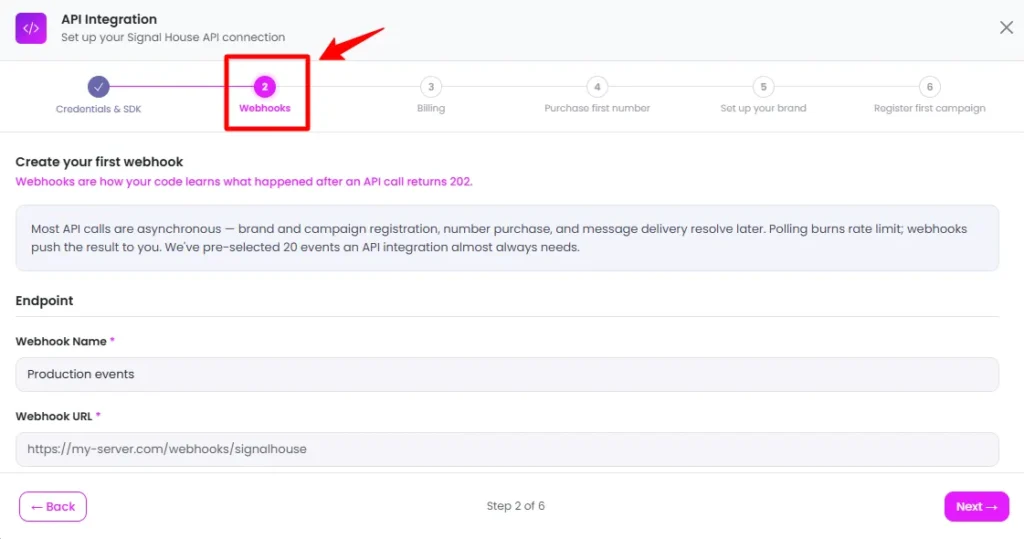This screenshot has width=1024, height=539.
Task: Click the Back button
Action: click(53, 506)
